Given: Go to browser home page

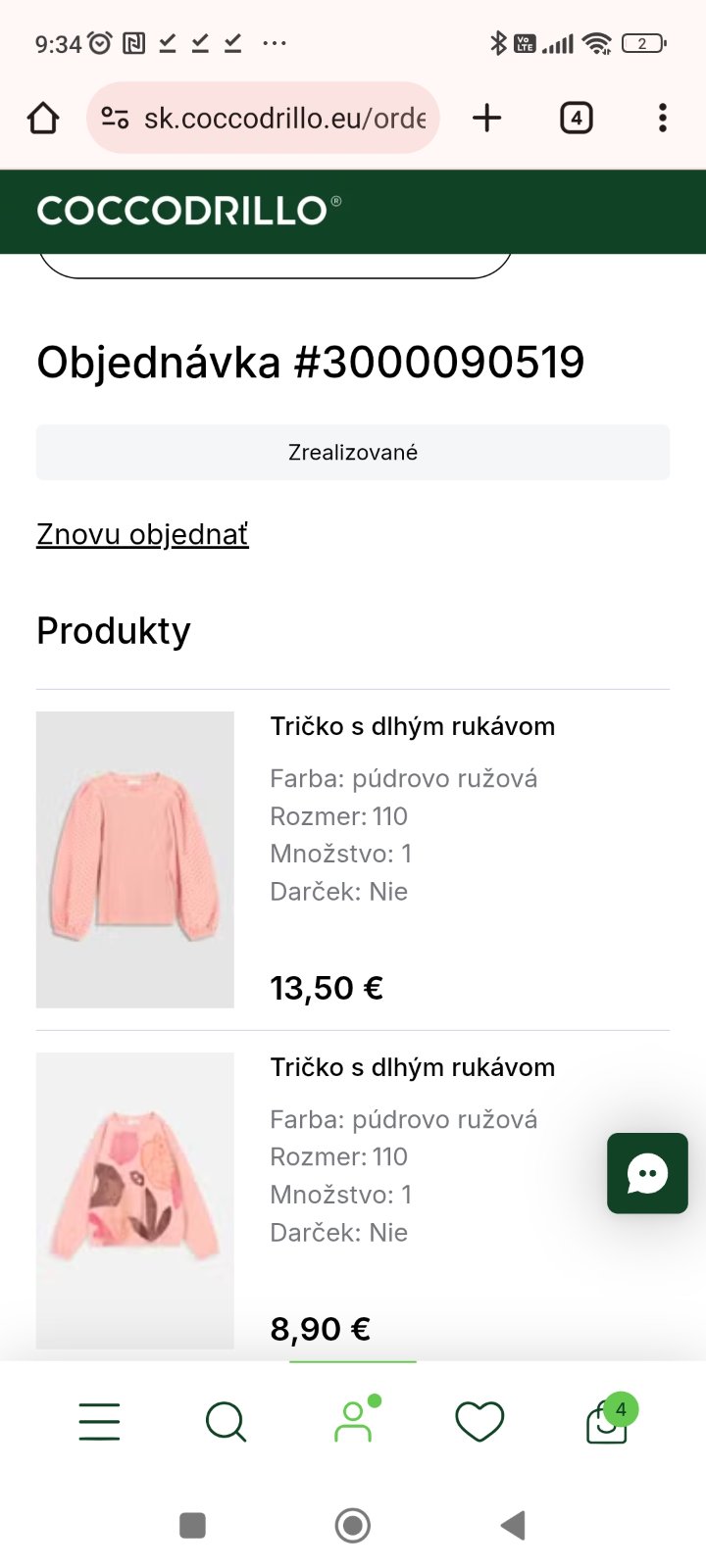Looking at the screenshot, I should click(43, 119).
